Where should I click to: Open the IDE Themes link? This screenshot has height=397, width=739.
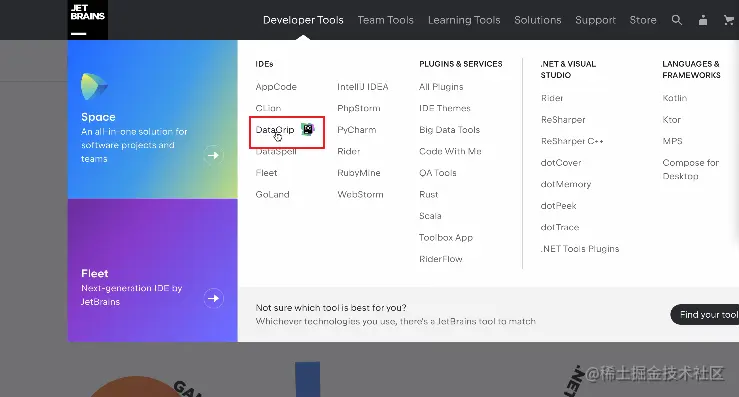[445, 108]
